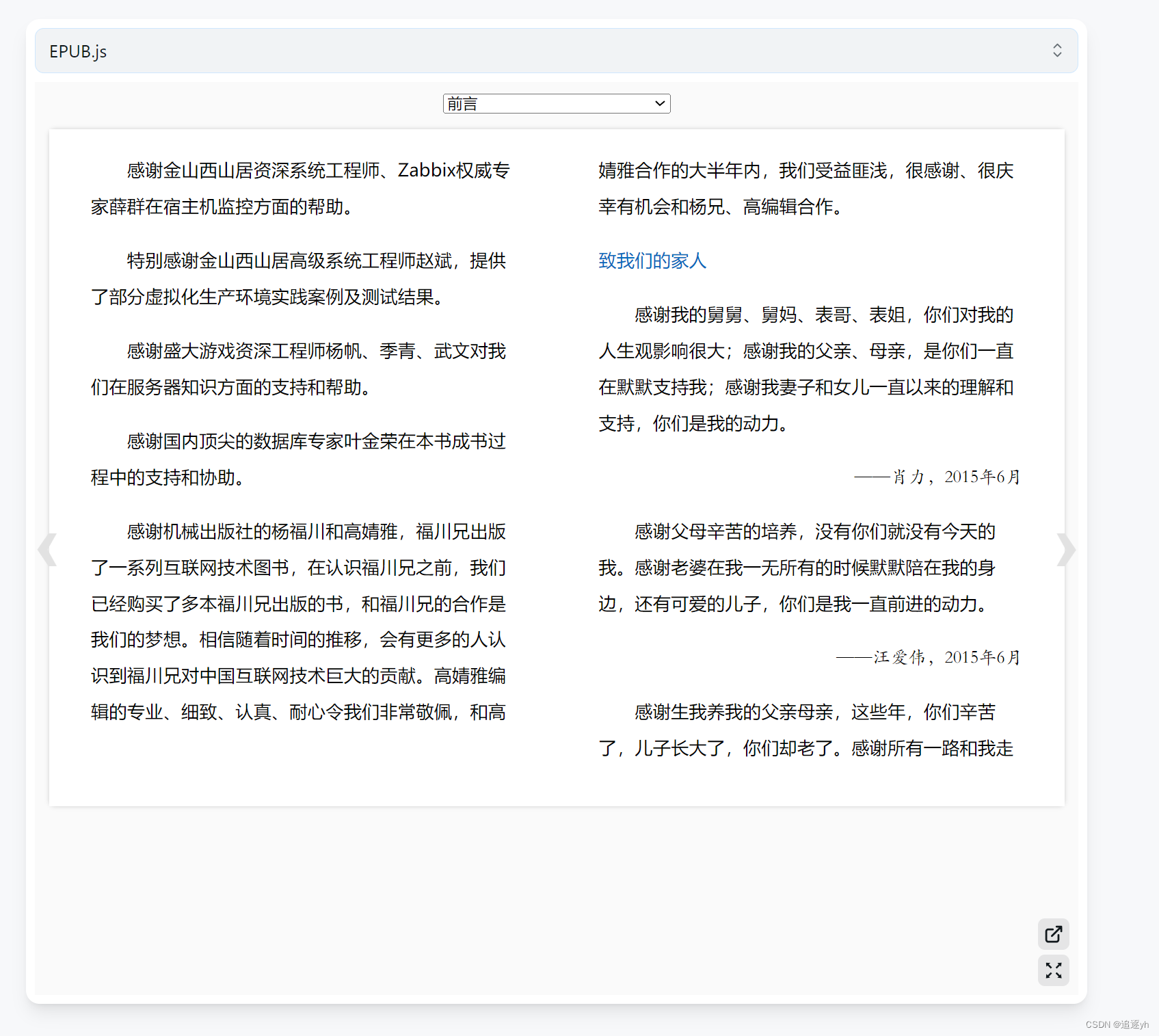Open the EPUB.js selector dropdown

(556, 51)
